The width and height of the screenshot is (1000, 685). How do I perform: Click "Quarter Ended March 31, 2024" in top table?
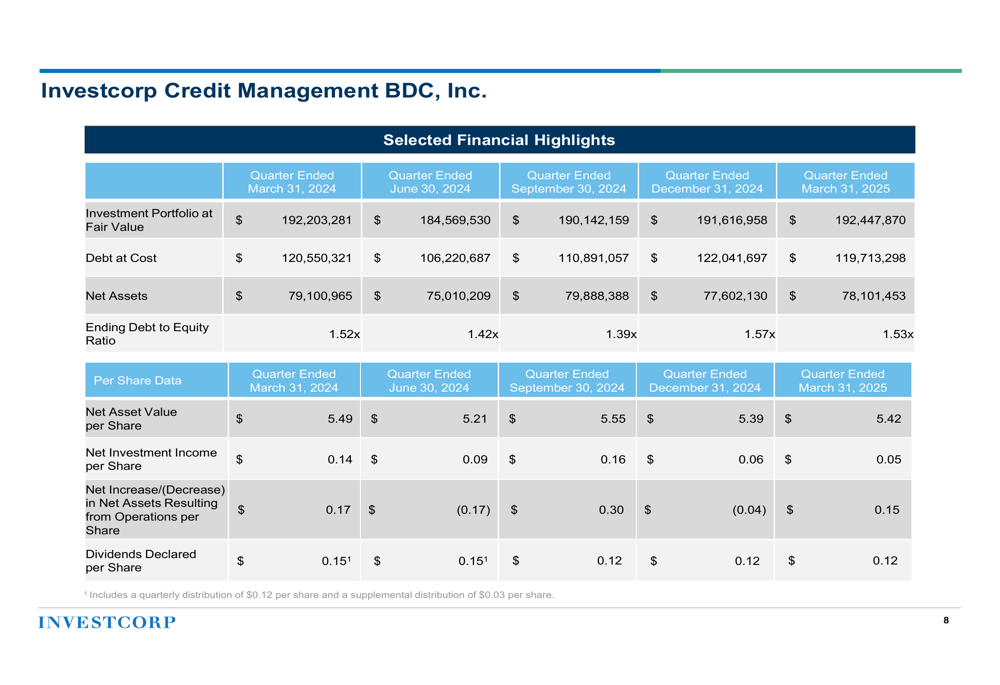(292, 182)
